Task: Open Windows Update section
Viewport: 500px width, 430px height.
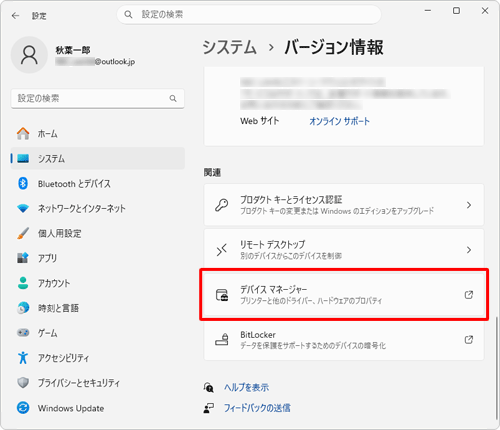Action: pyautogui.click(x=97, y=408)
